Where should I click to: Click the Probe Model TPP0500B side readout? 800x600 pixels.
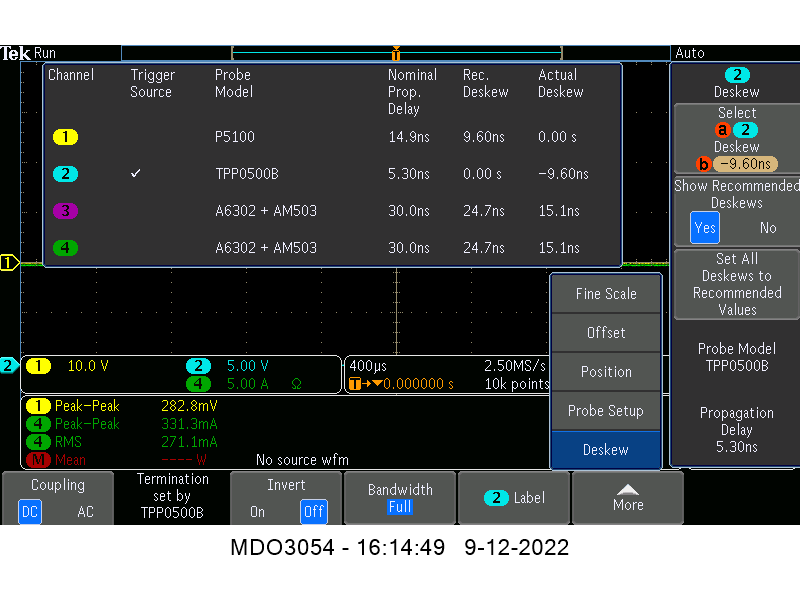tap(737, 357)
